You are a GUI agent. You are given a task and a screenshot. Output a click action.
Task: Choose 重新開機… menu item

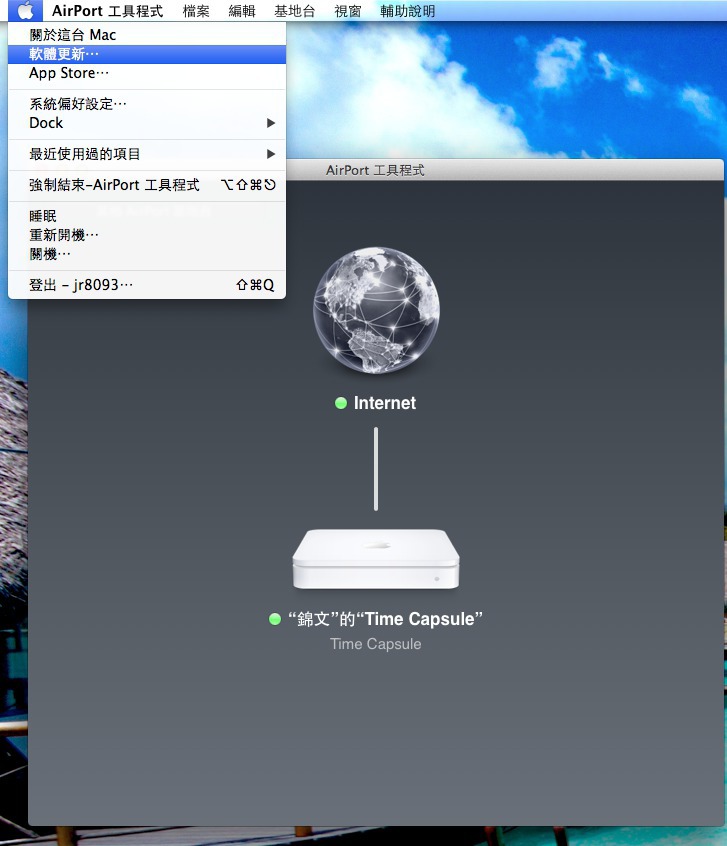(x=147, y=235)
